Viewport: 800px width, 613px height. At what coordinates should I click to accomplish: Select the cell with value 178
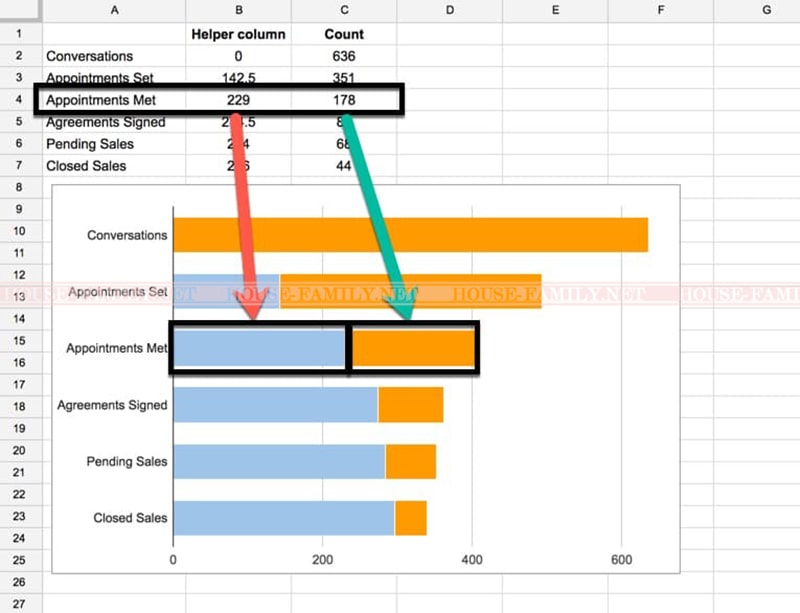click(x=344, y=100)
